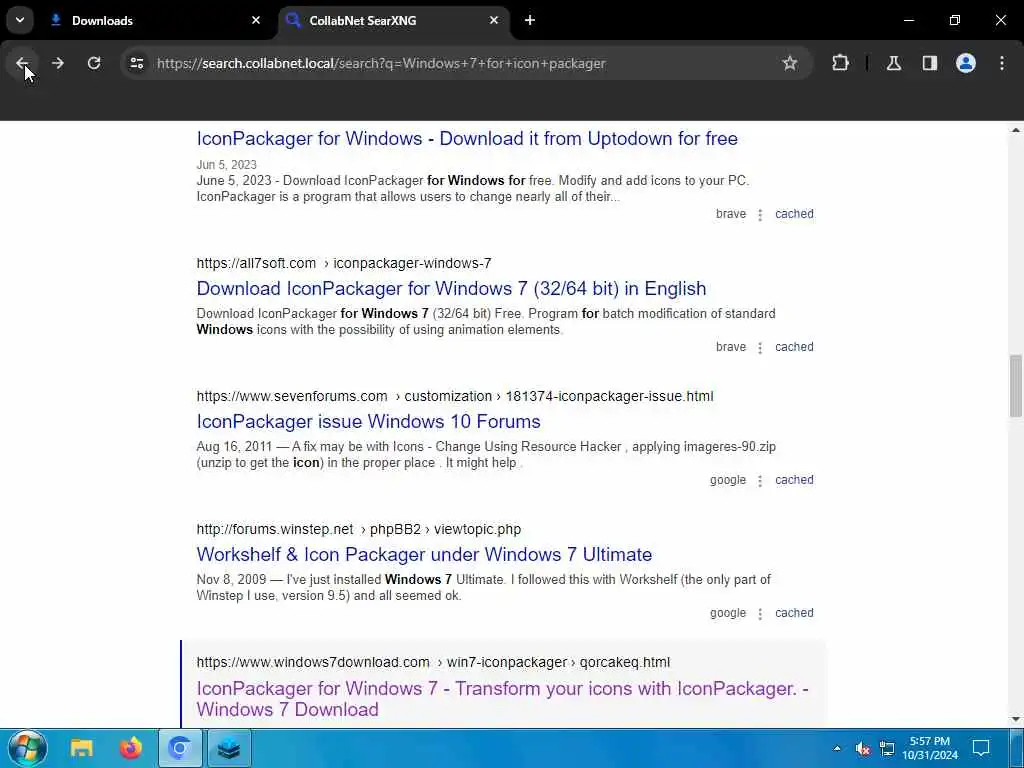Reload the current search page
Screen dimensions: 1024x768
(x=94, y=63)
